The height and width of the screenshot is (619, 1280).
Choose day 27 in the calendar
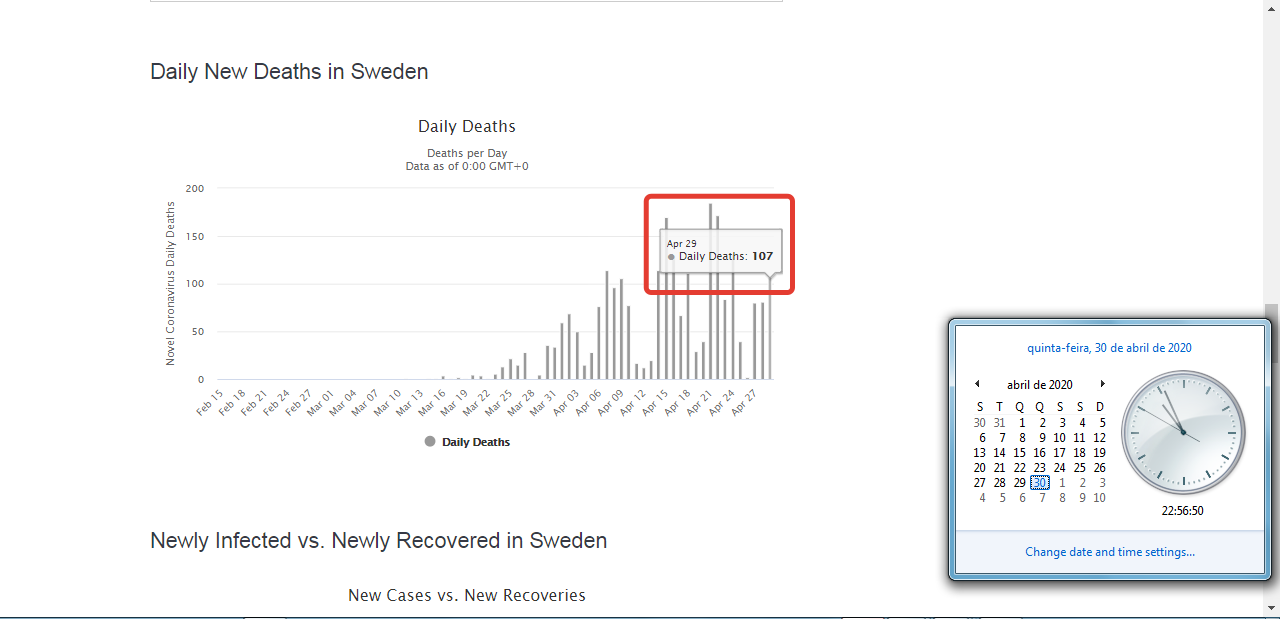(979, 483)
